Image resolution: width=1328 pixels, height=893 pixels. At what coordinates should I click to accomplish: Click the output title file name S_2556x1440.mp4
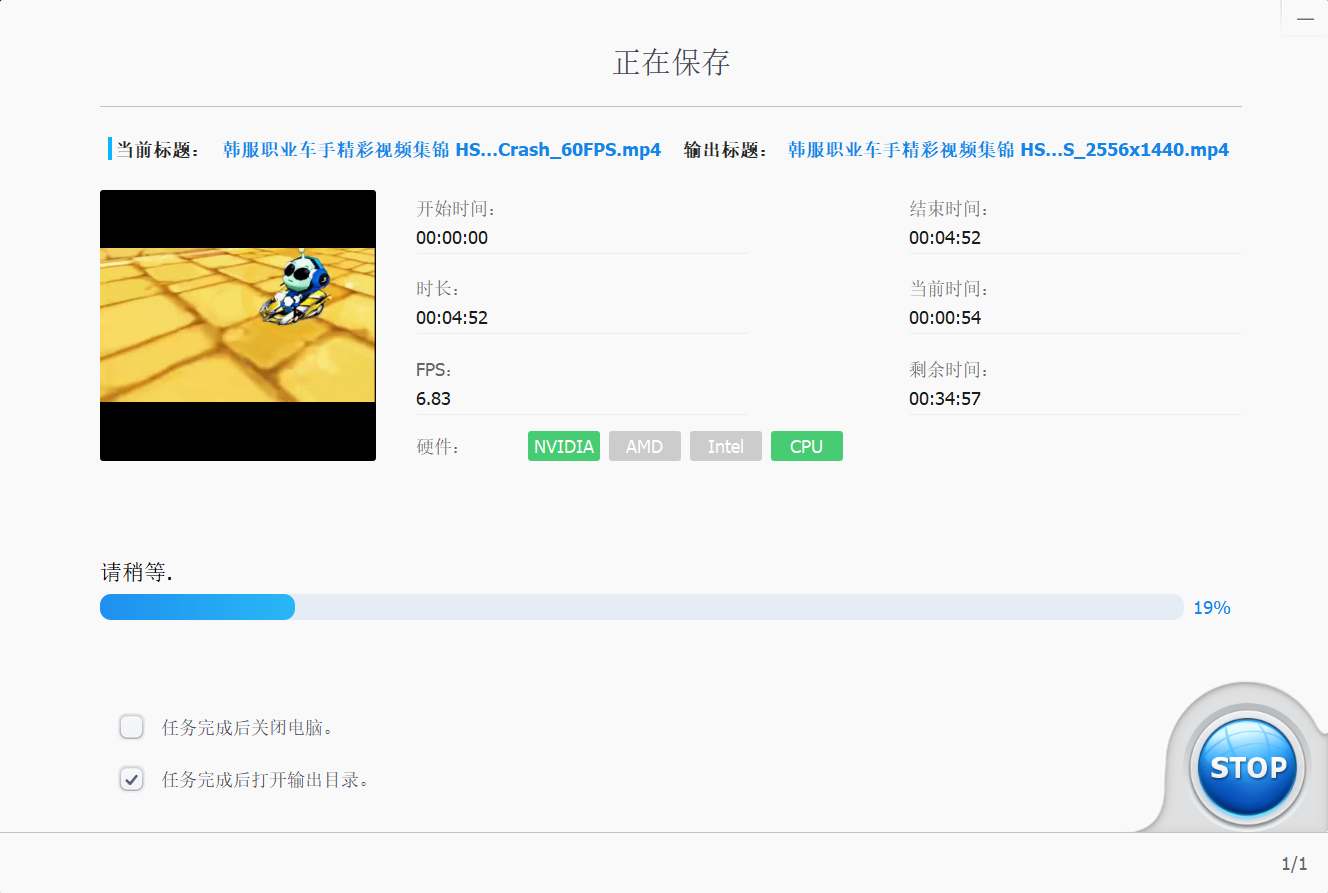point(1008,150)
